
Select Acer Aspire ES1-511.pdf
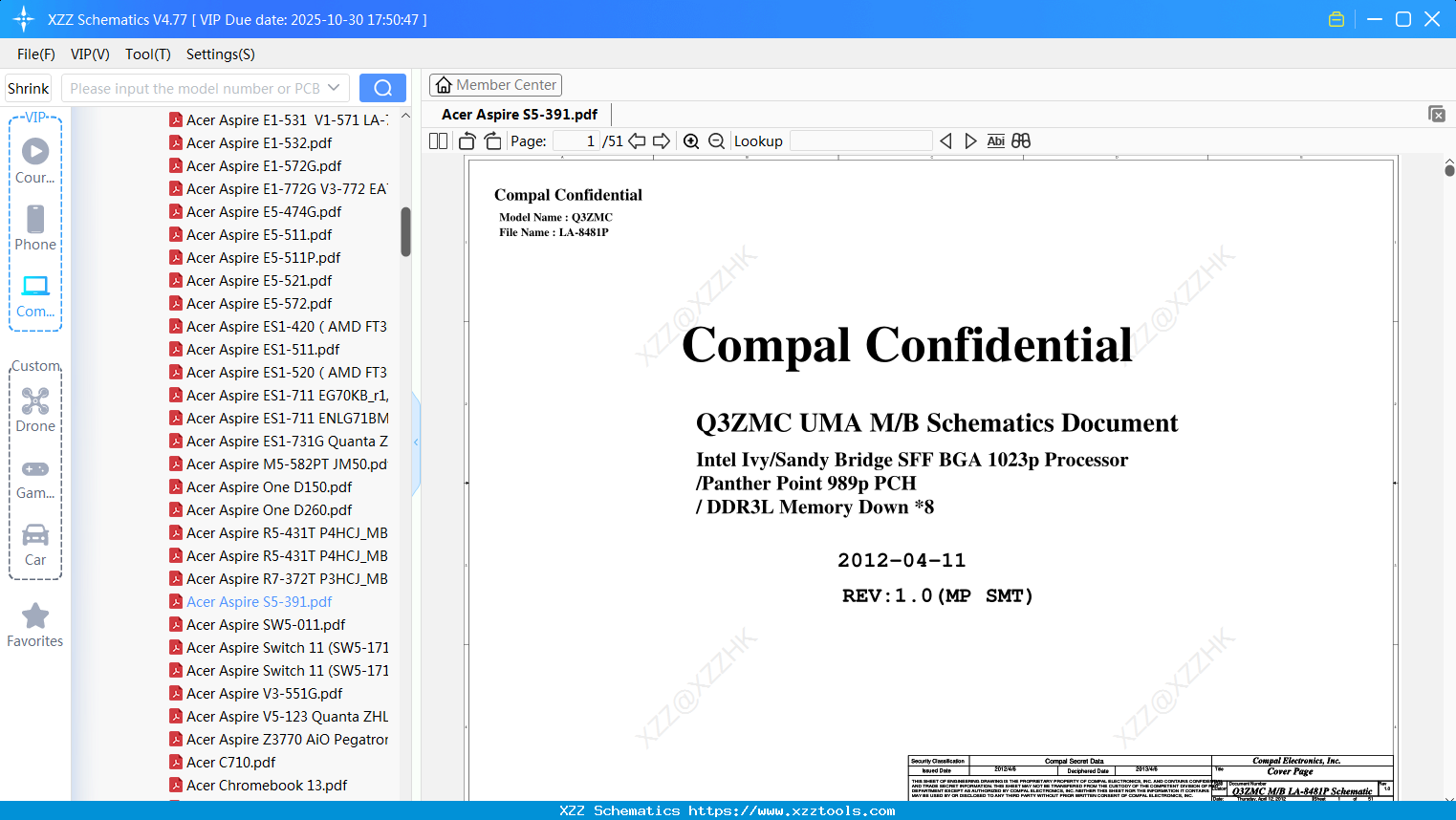pyautogui.click(x=263, y=349)
